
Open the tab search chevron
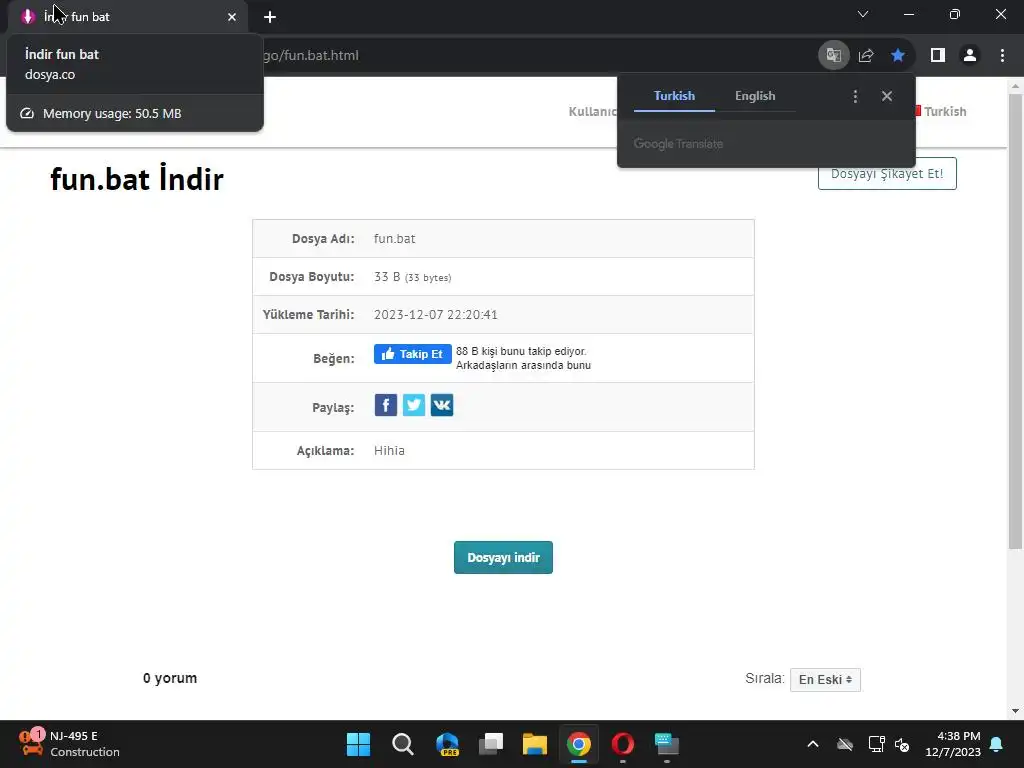tap(863, 14)
